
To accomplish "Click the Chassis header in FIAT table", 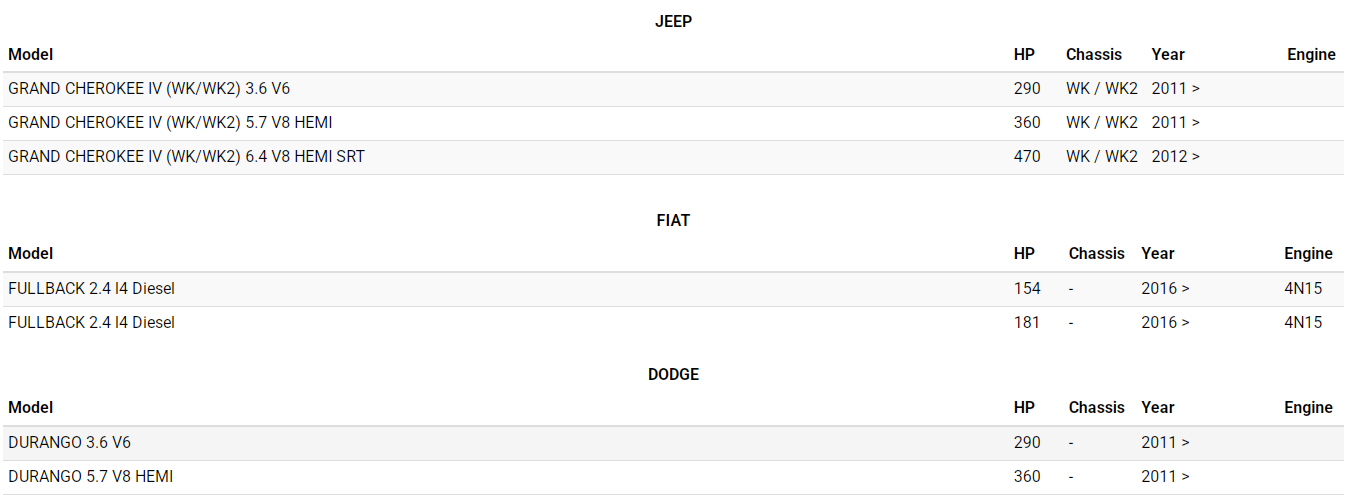I will (1096, 253).
